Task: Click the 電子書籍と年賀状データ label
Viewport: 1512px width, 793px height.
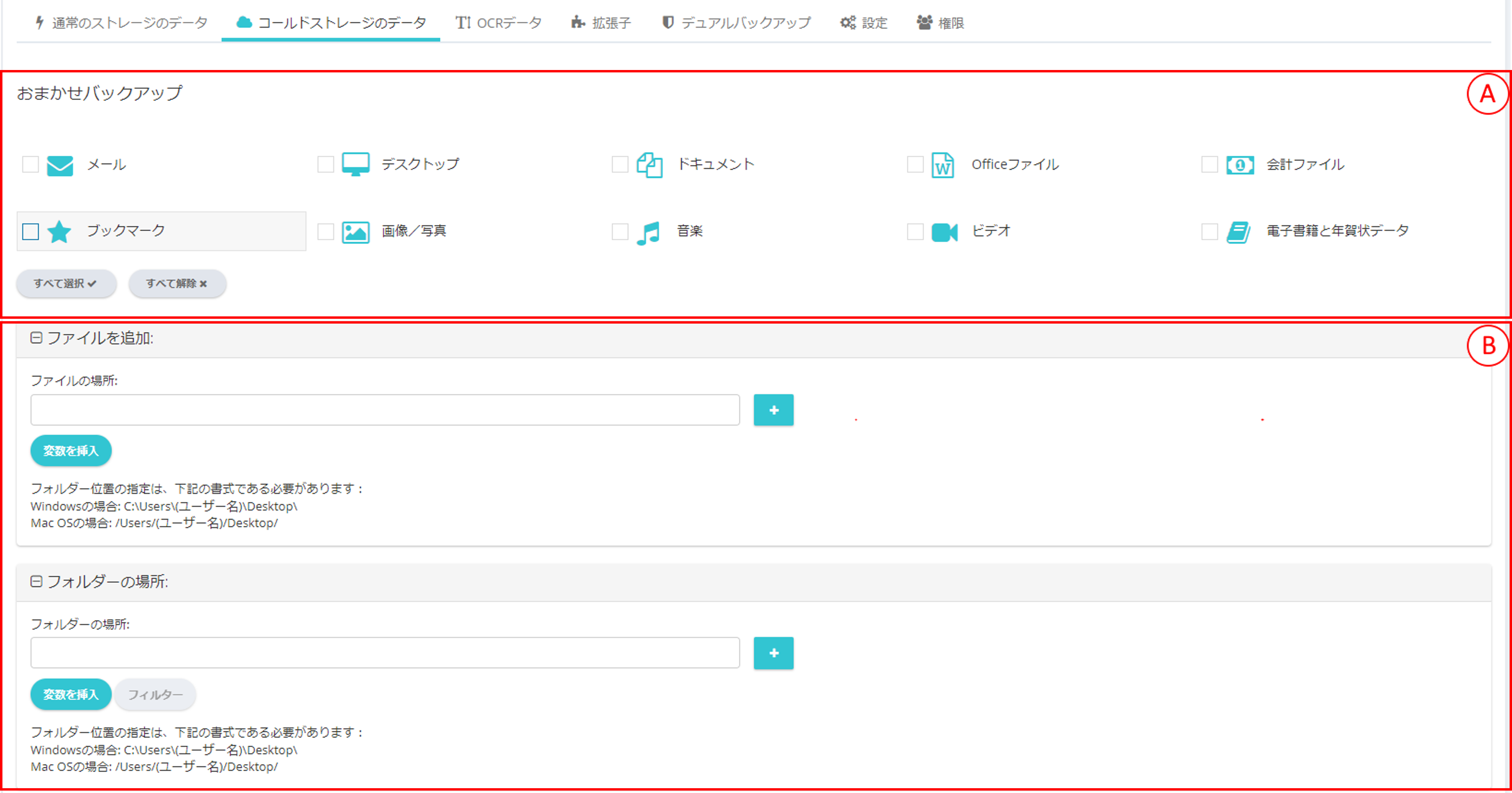Action: click(1338, 231)
